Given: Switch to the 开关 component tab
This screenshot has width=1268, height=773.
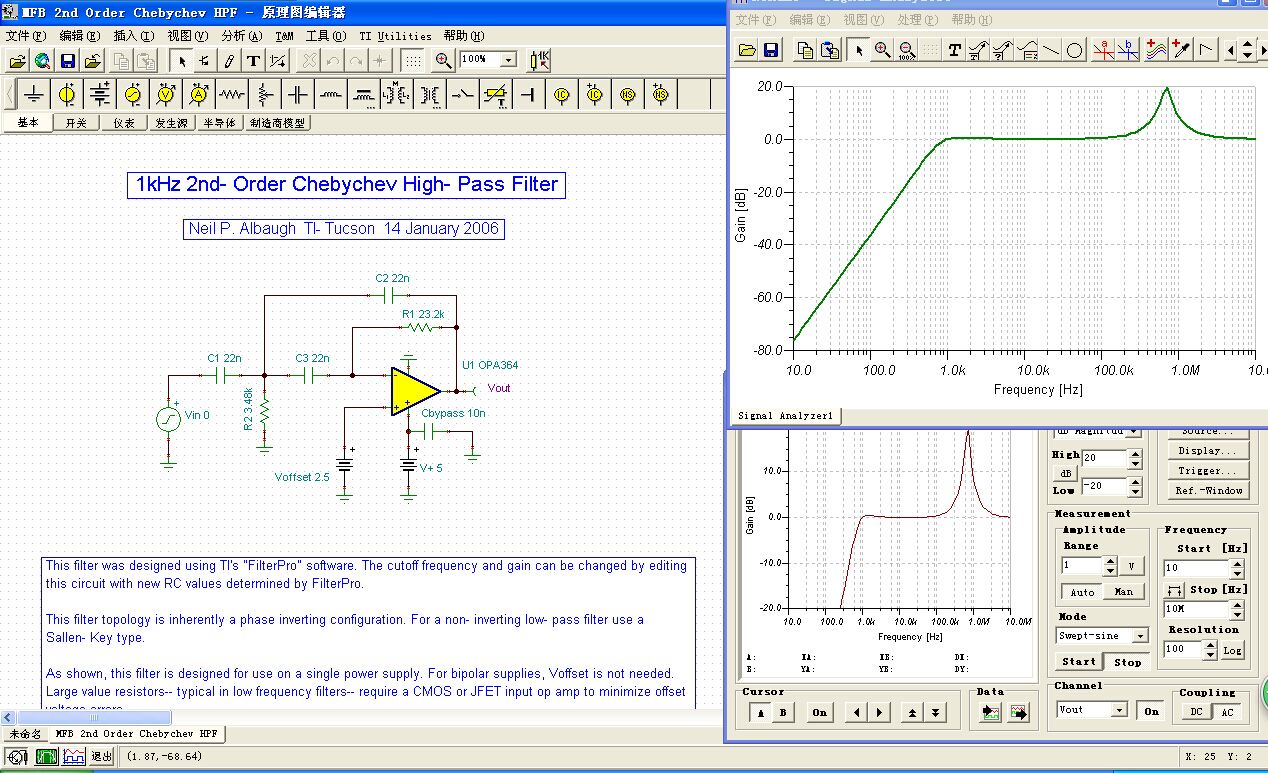Looking at the screenshot, I should tap(76, 123).
